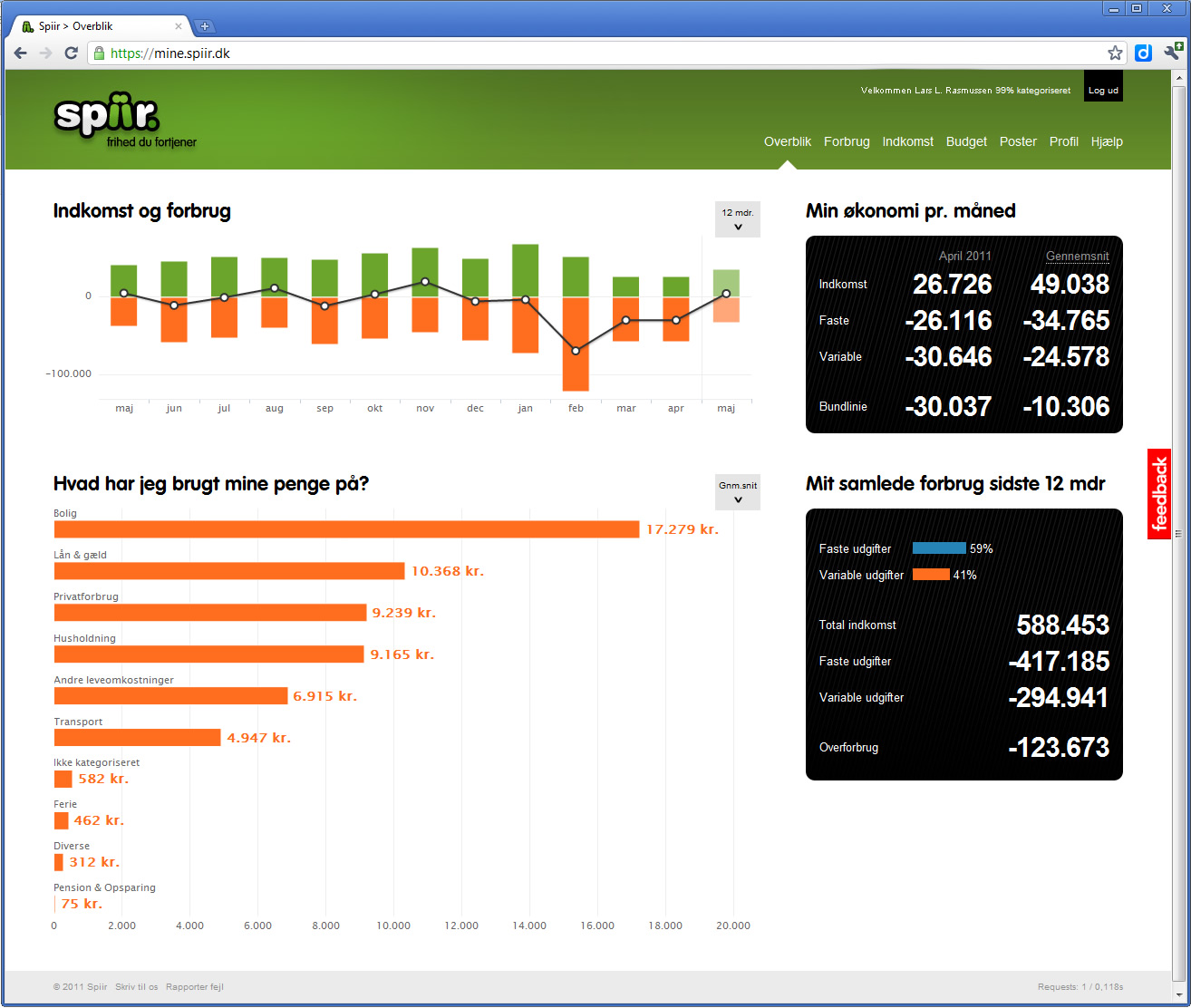Switch to the Budget page
This screenshot has height=1008, width=1191.
[966, 141]
